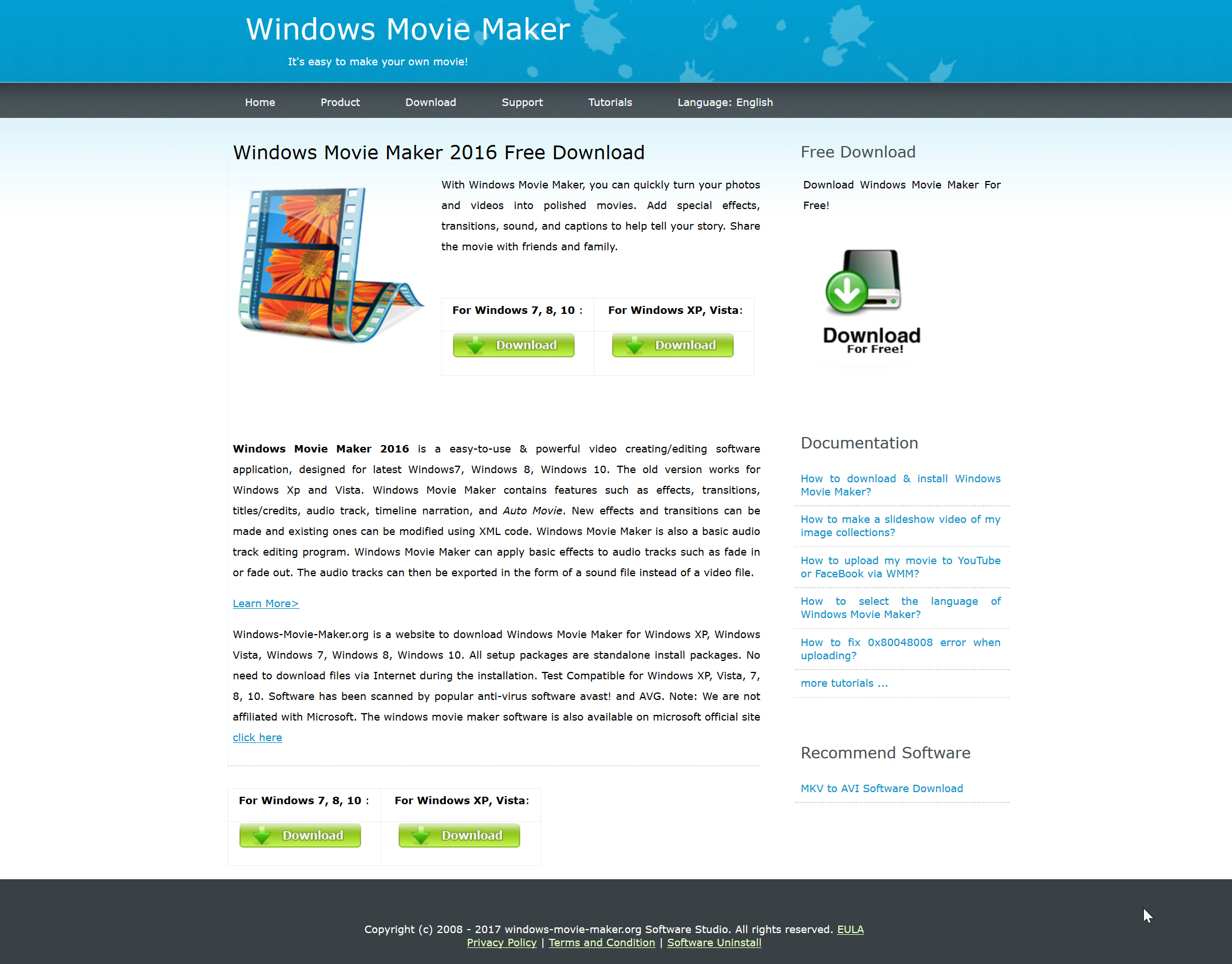Click Download button for Windows 7, 8, 10

tap(514, 346)
